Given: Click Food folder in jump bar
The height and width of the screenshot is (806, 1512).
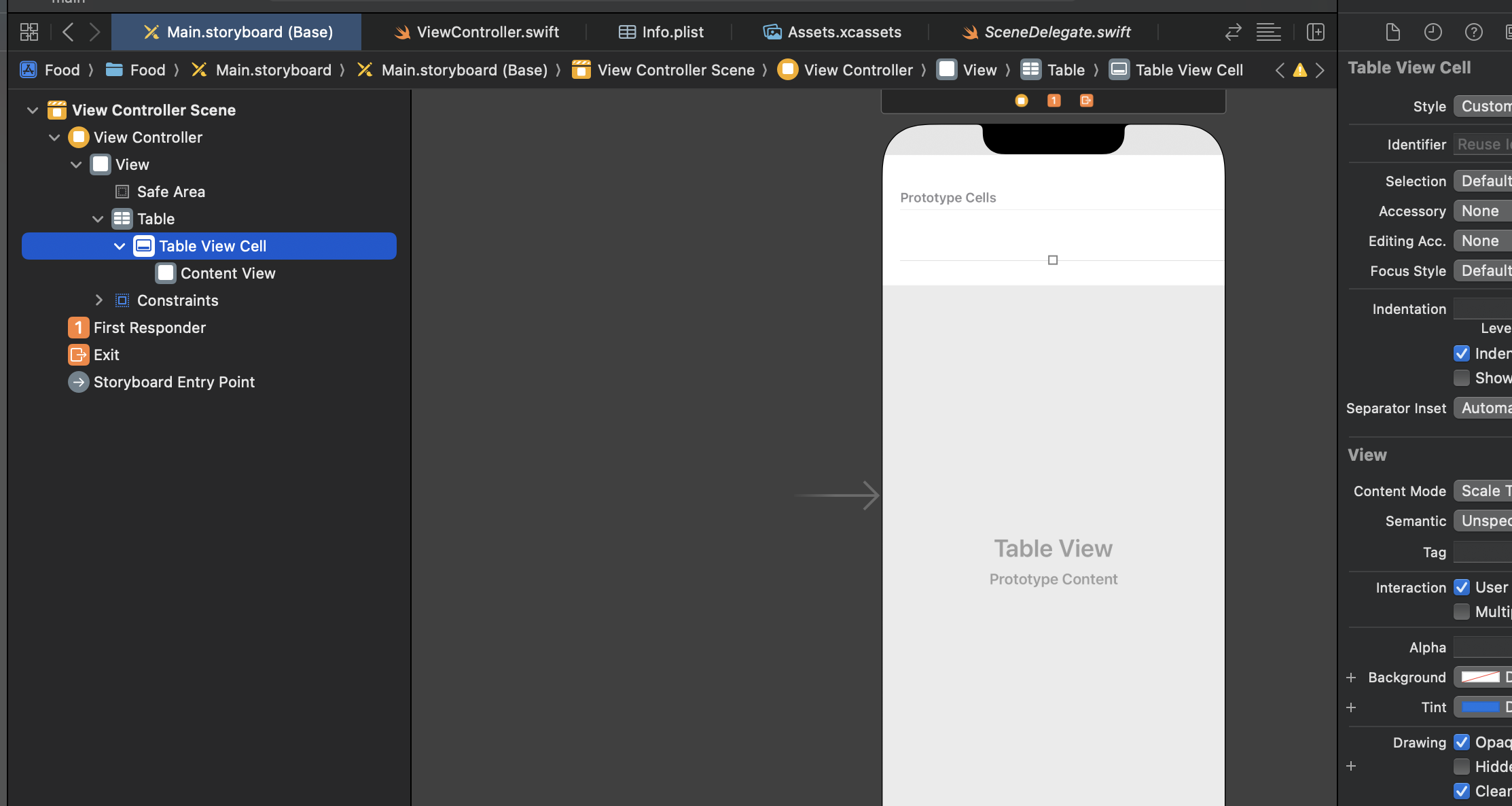Looking at the screenshot, I should tap(136, 70).
